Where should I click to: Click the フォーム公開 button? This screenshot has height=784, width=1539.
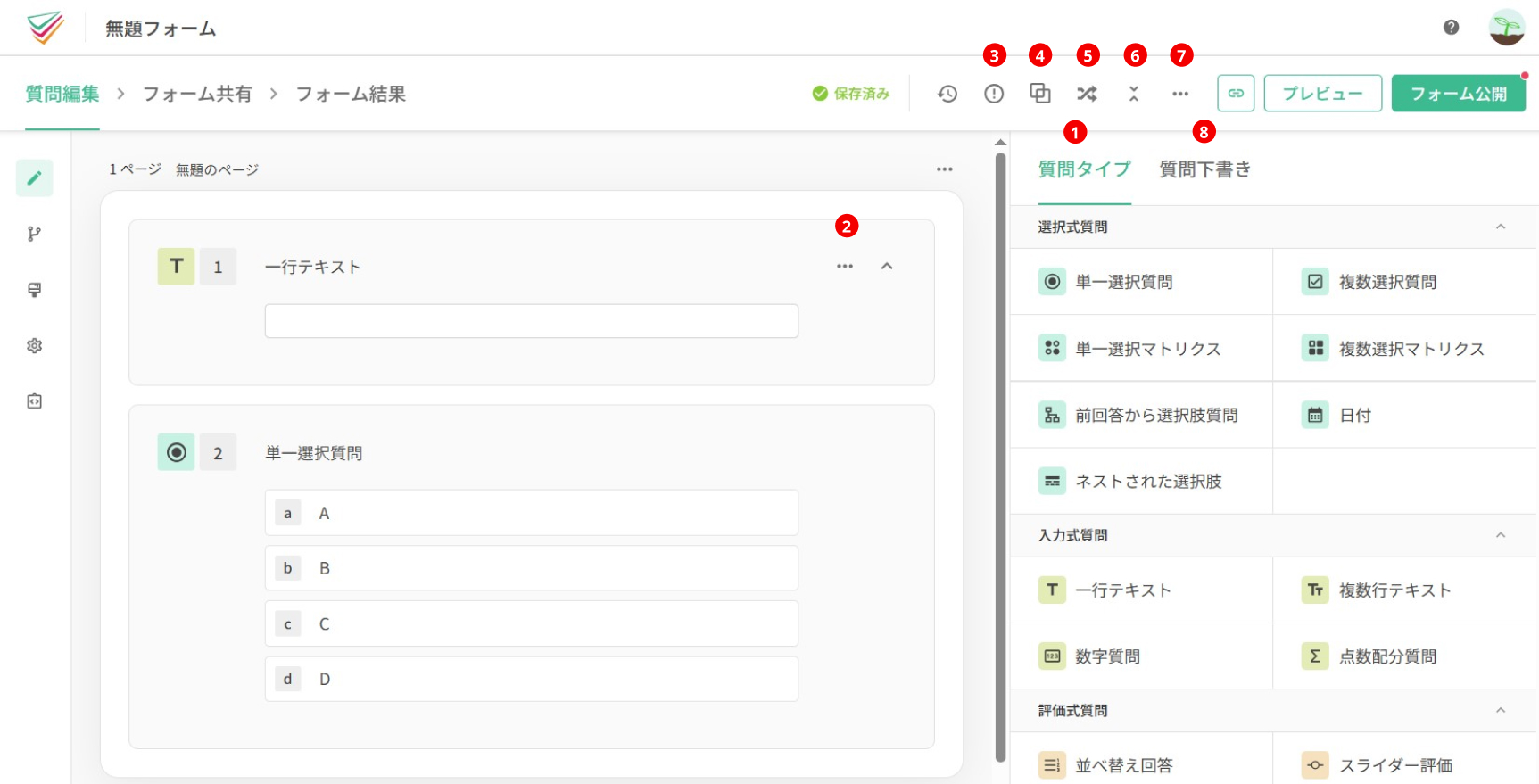(1459, 93)
